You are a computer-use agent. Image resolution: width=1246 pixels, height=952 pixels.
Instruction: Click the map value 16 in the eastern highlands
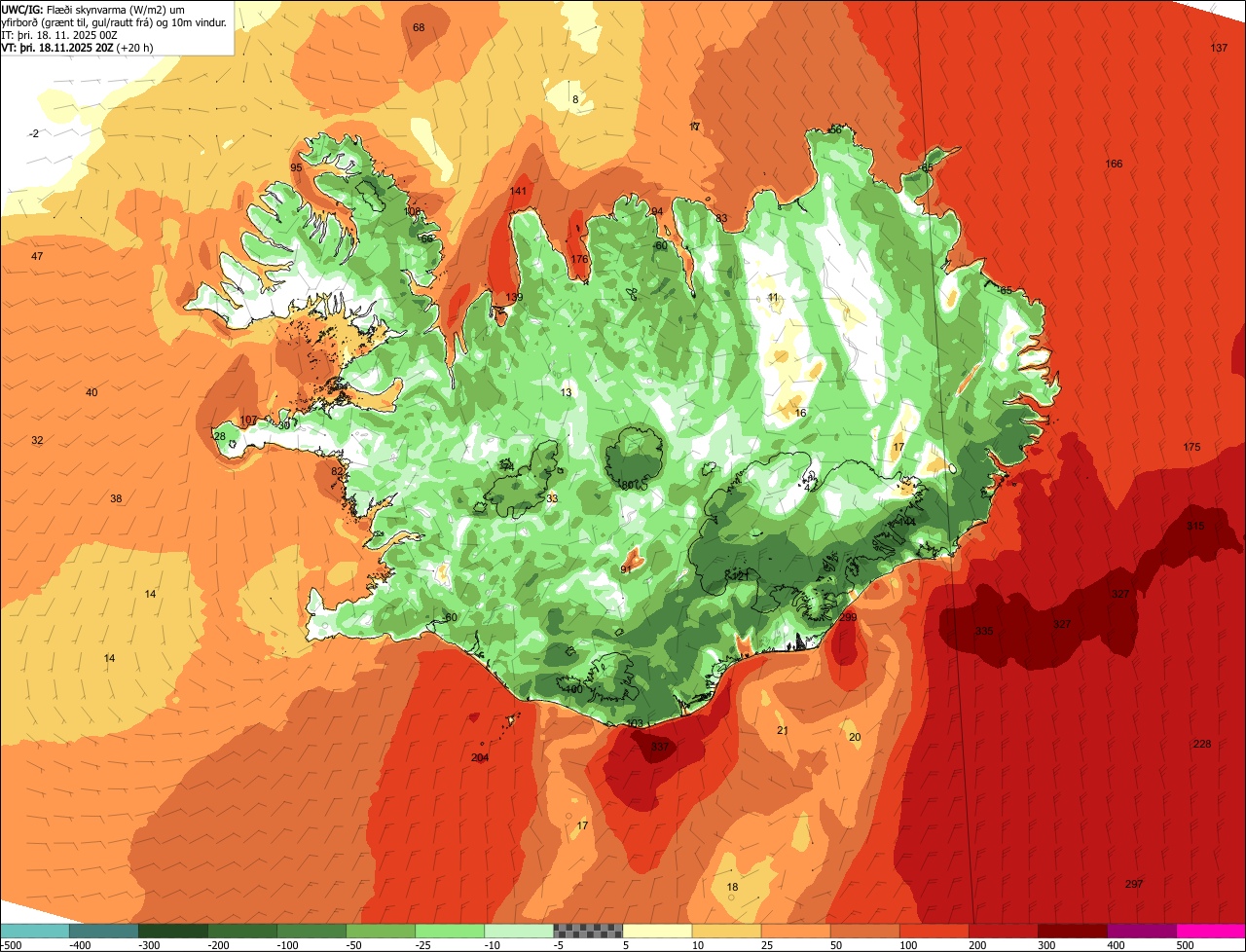[x=801, y=413]
